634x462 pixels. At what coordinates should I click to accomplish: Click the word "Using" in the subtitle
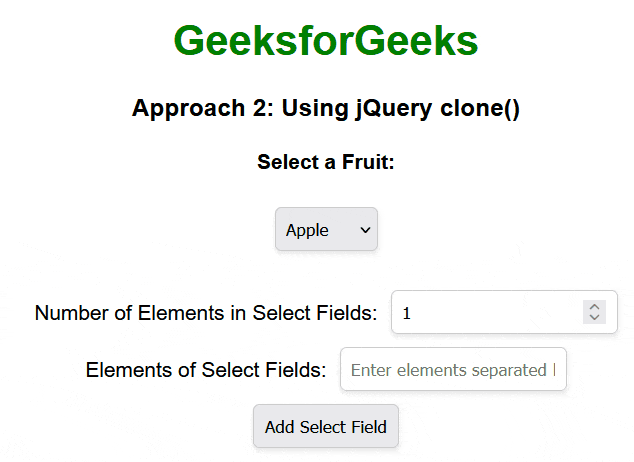pos(313,109)
